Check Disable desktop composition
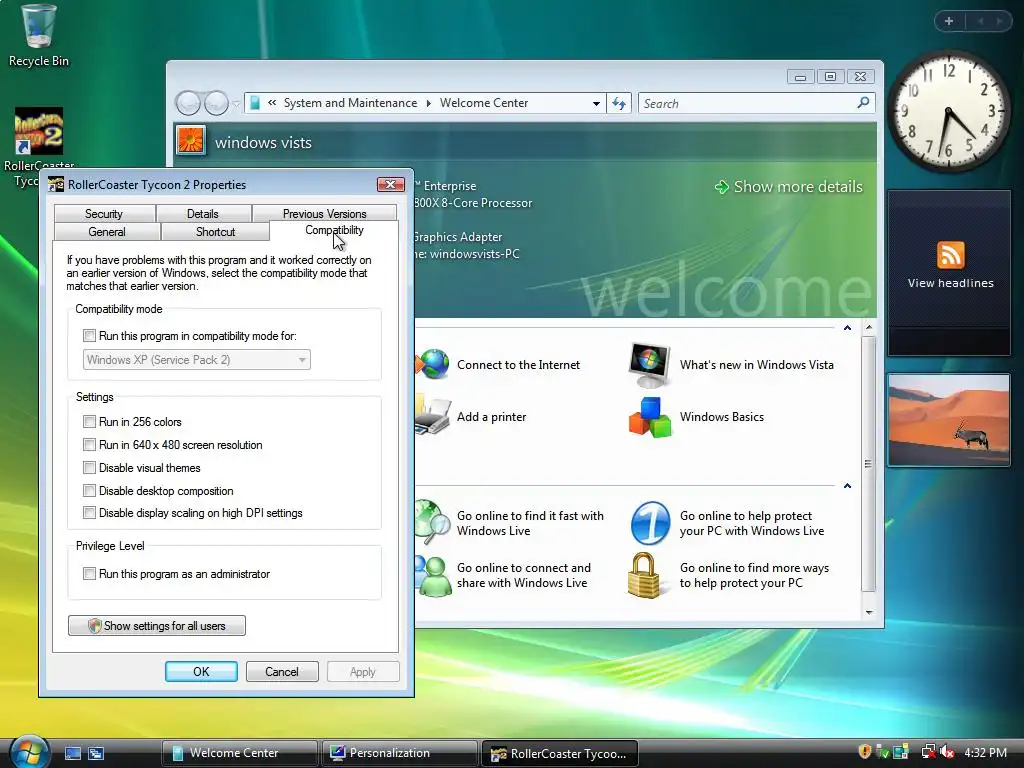Screen dimensions: 1024x768 [89, 490]
